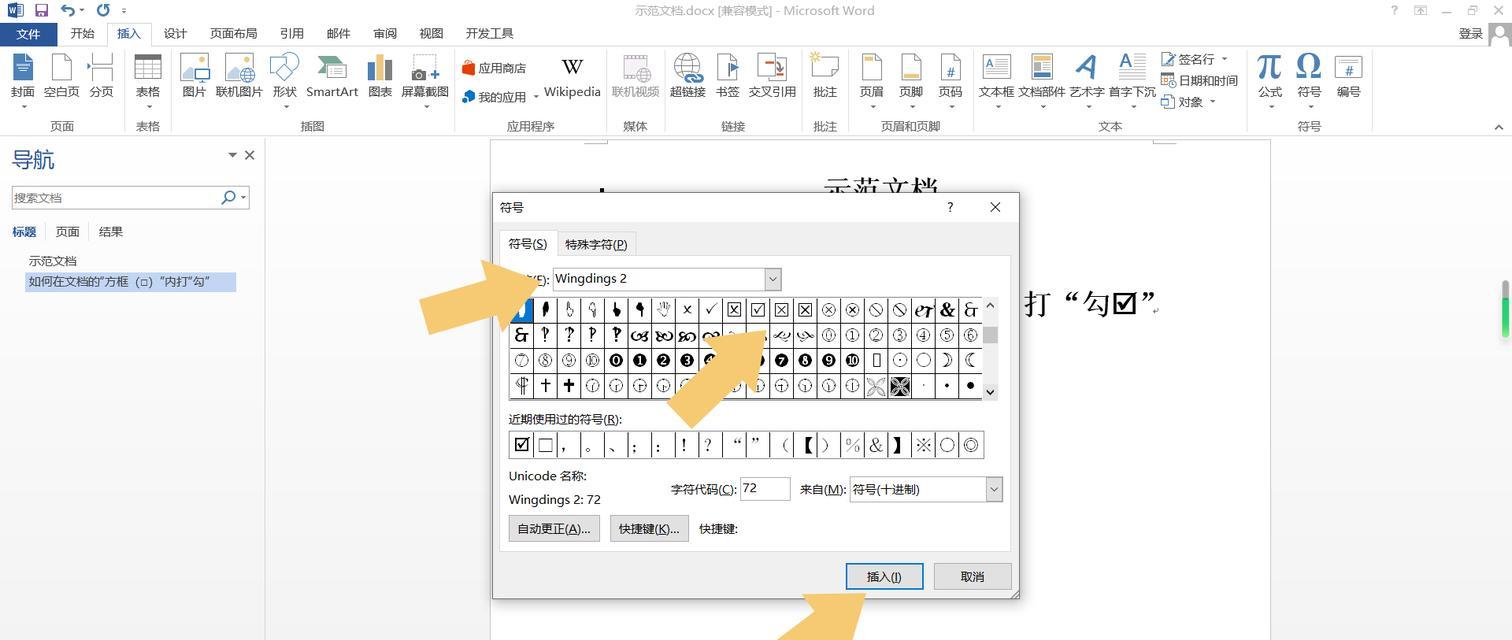Click 登录 sign in
This screenshot has height=640, width=1512.
tap(1470, 33)
